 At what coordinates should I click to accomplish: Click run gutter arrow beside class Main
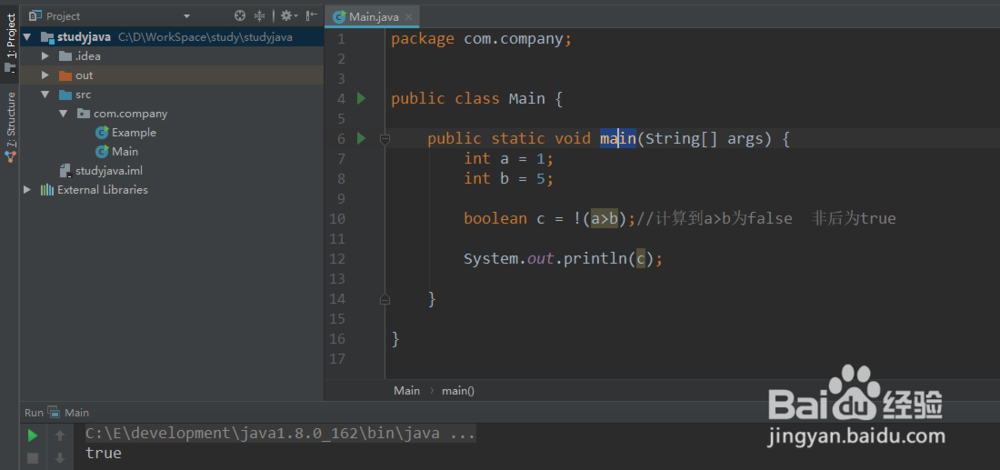tap(361, 99)
